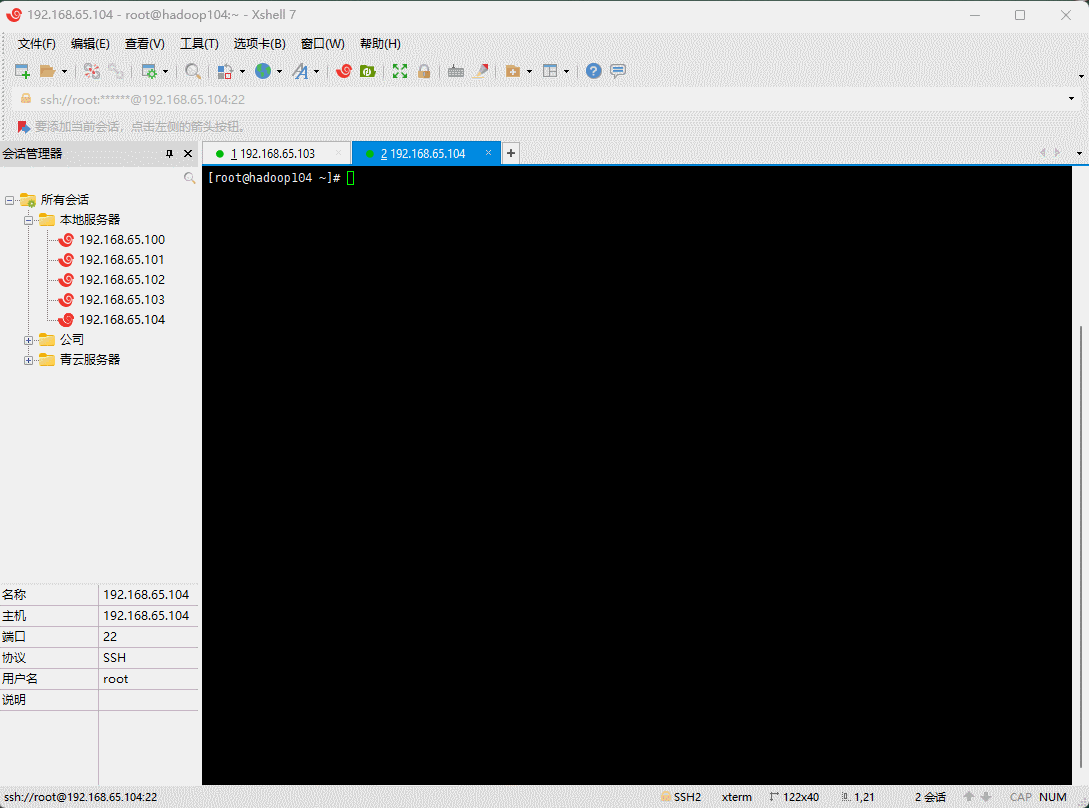Click the chat feedback bubble icon
Viewport: 1089px width, 808px height.
pyautogui.click(x=618, y=71)
